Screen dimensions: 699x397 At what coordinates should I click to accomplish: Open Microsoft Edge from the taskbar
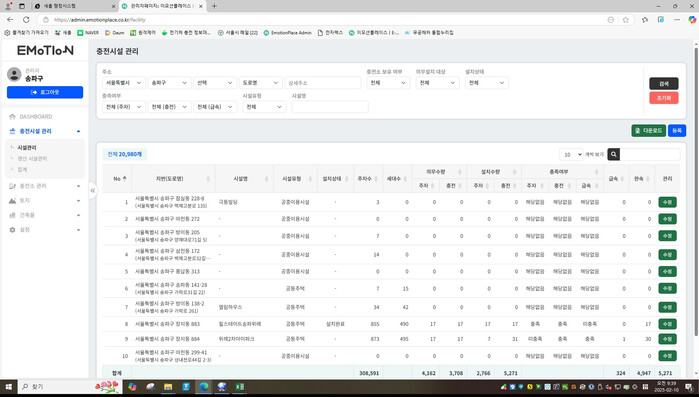point(204,387)
